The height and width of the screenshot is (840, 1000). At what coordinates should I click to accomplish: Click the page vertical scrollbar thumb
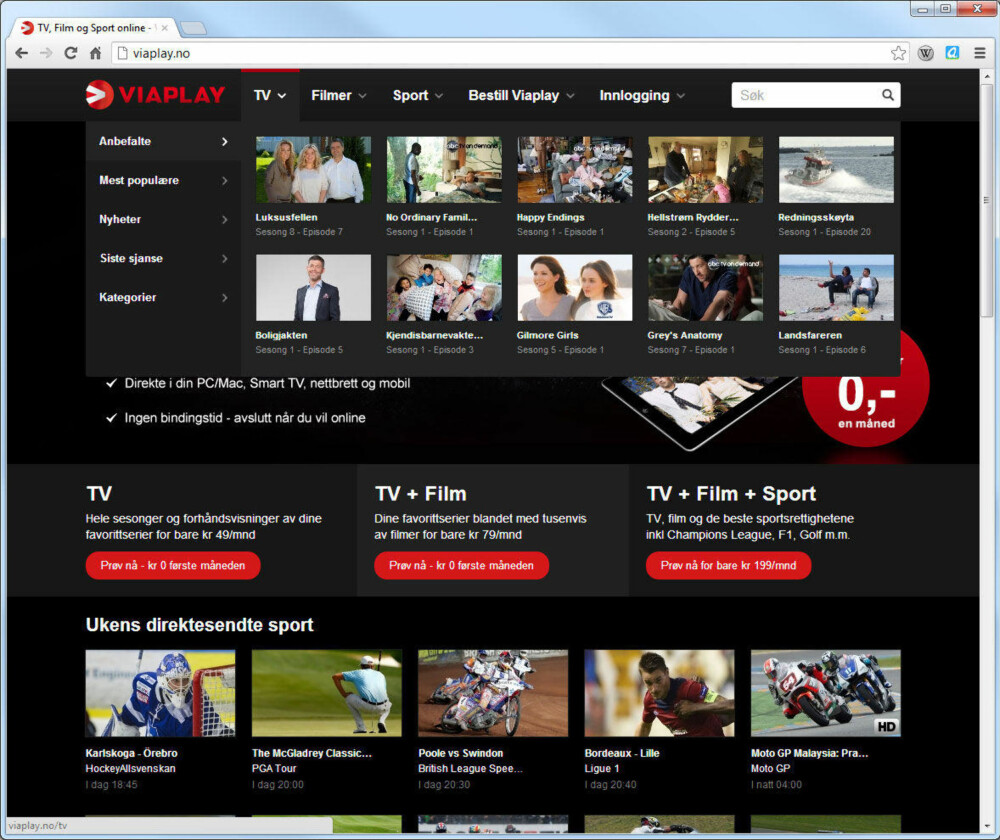point(986,200)
